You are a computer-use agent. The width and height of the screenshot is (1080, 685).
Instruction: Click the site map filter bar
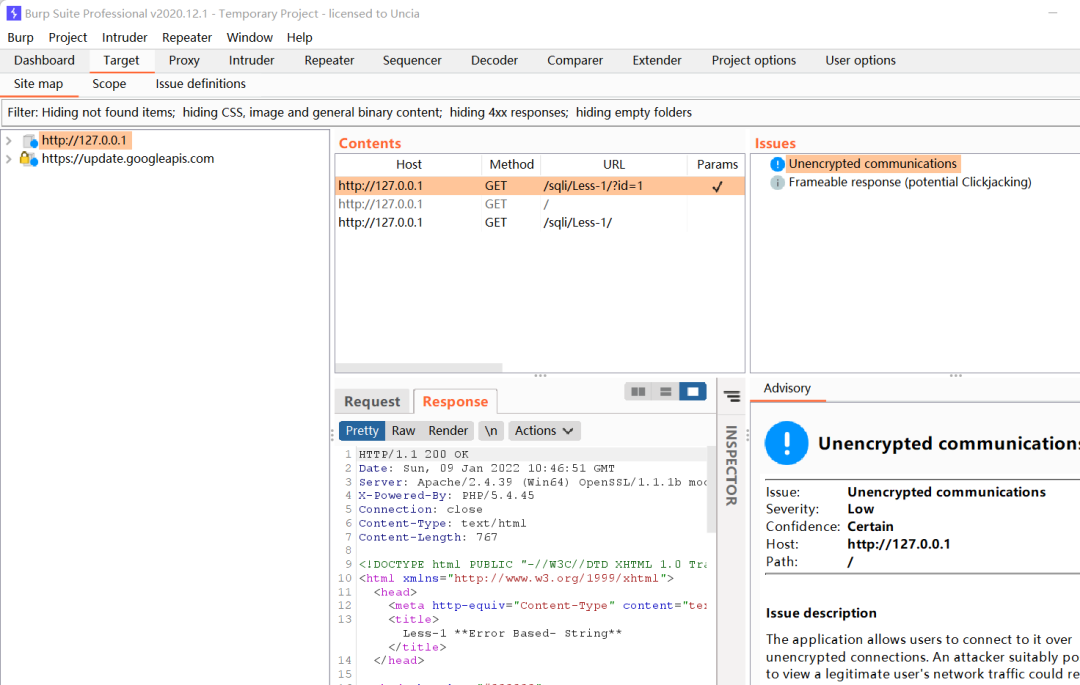[x=540, y=113]
